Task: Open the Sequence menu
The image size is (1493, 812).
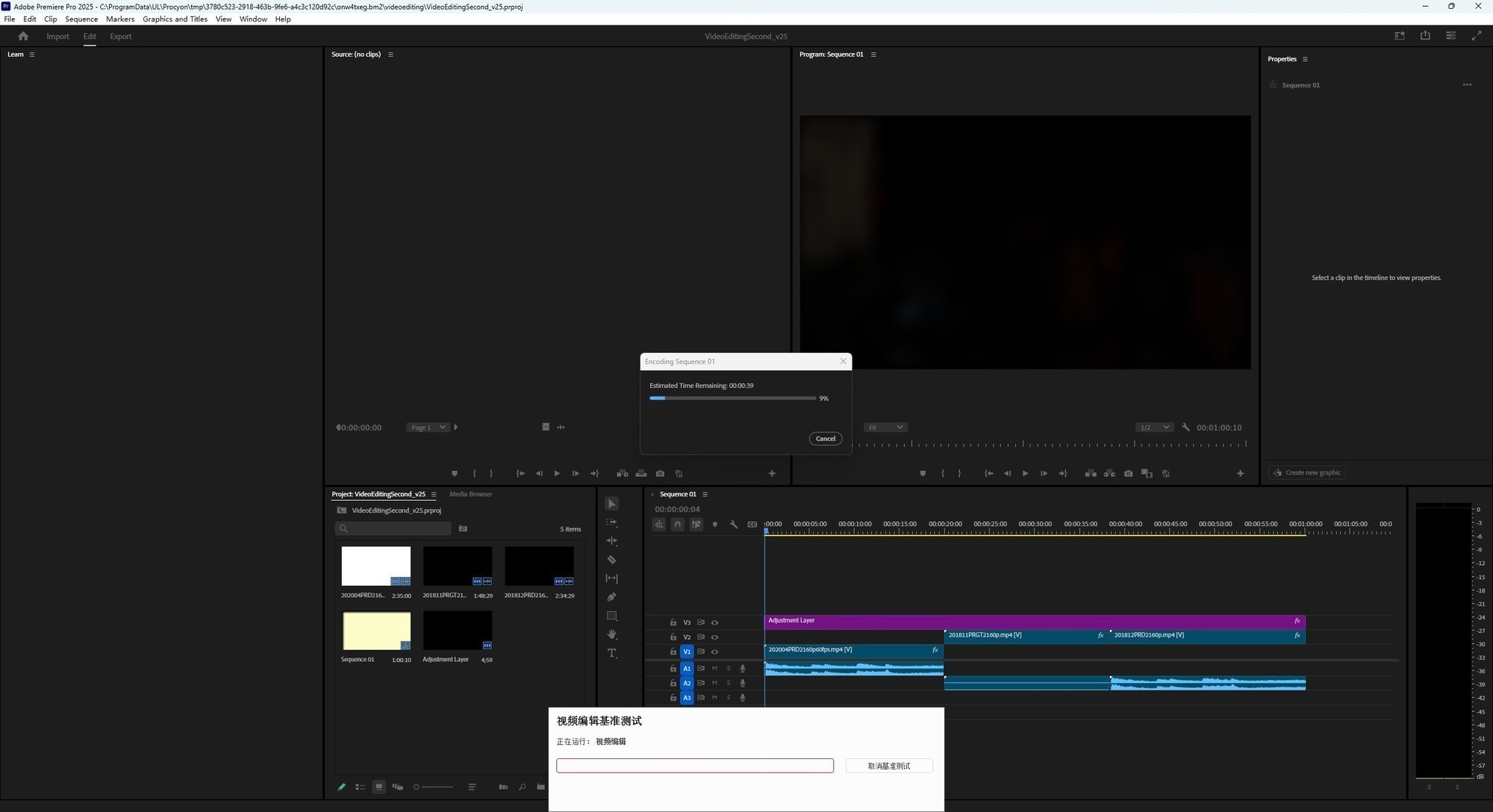Action: tap(81, 19)
